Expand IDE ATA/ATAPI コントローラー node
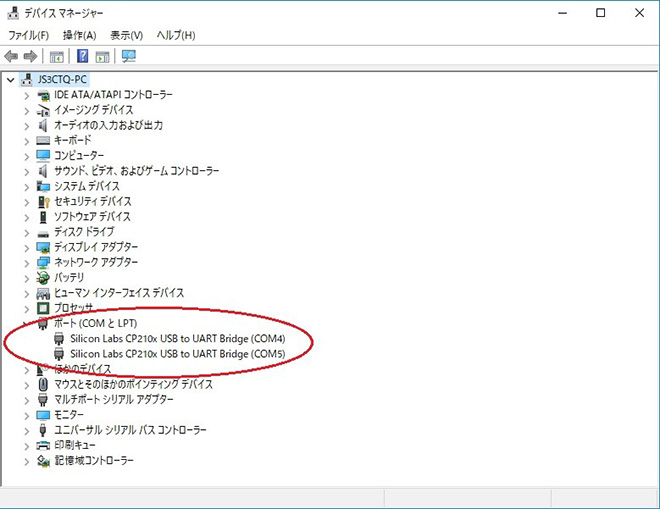660x509 pixels. [x=27, y=96]
